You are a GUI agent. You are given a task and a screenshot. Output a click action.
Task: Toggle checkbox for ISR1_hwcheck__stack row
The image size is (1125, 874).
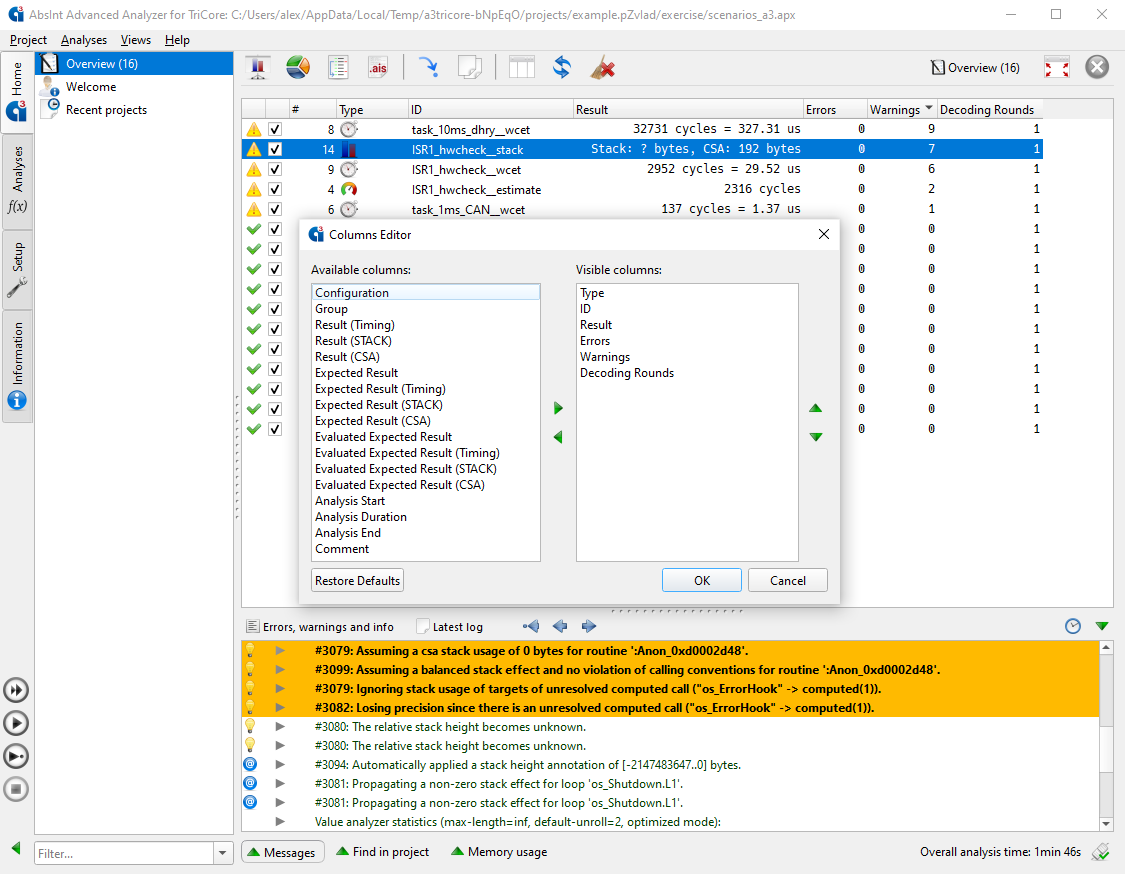(275, 149)
